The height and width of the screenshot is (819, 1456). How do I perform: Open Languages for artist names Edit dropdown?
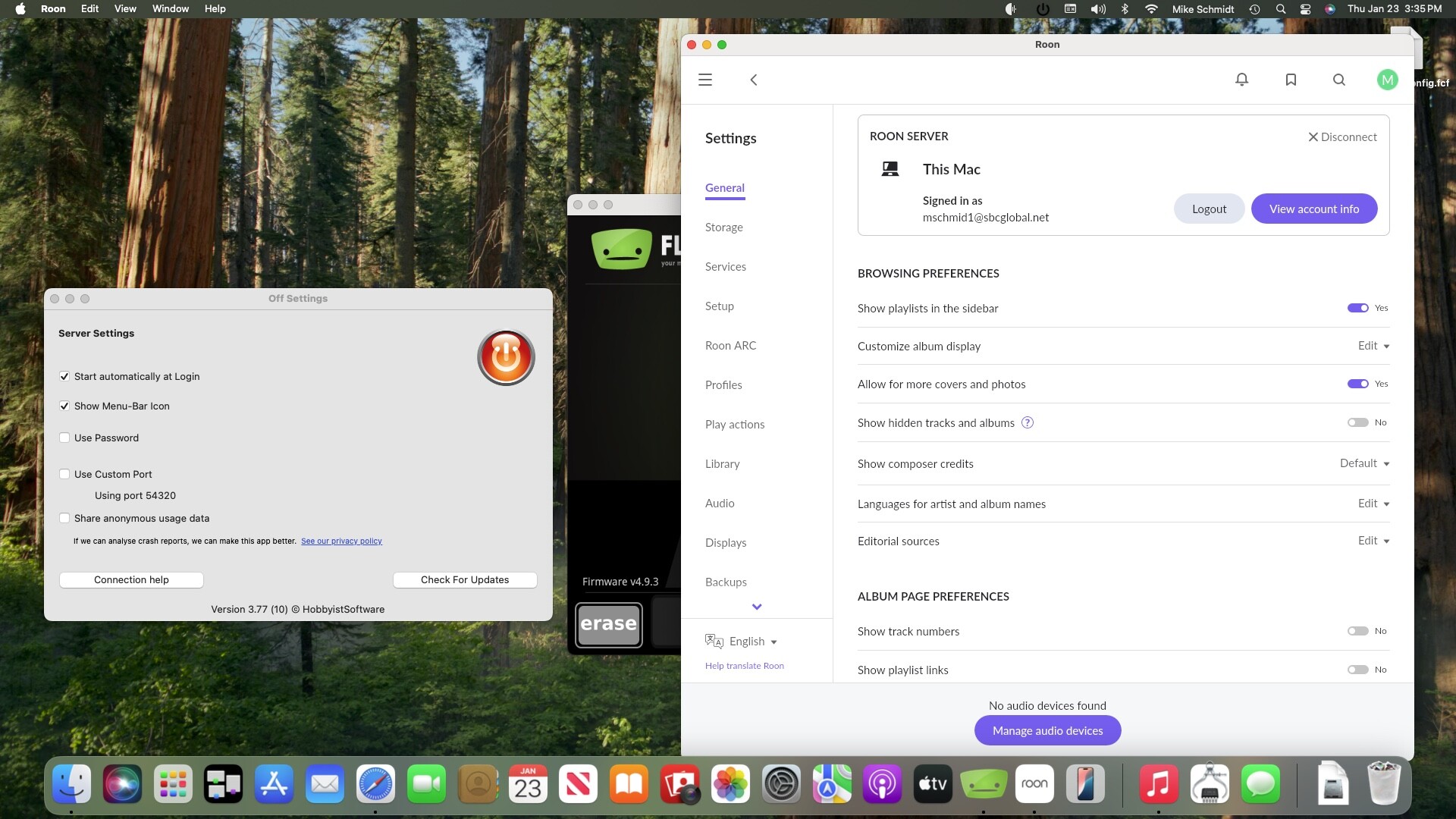[x=1373, y=504]
